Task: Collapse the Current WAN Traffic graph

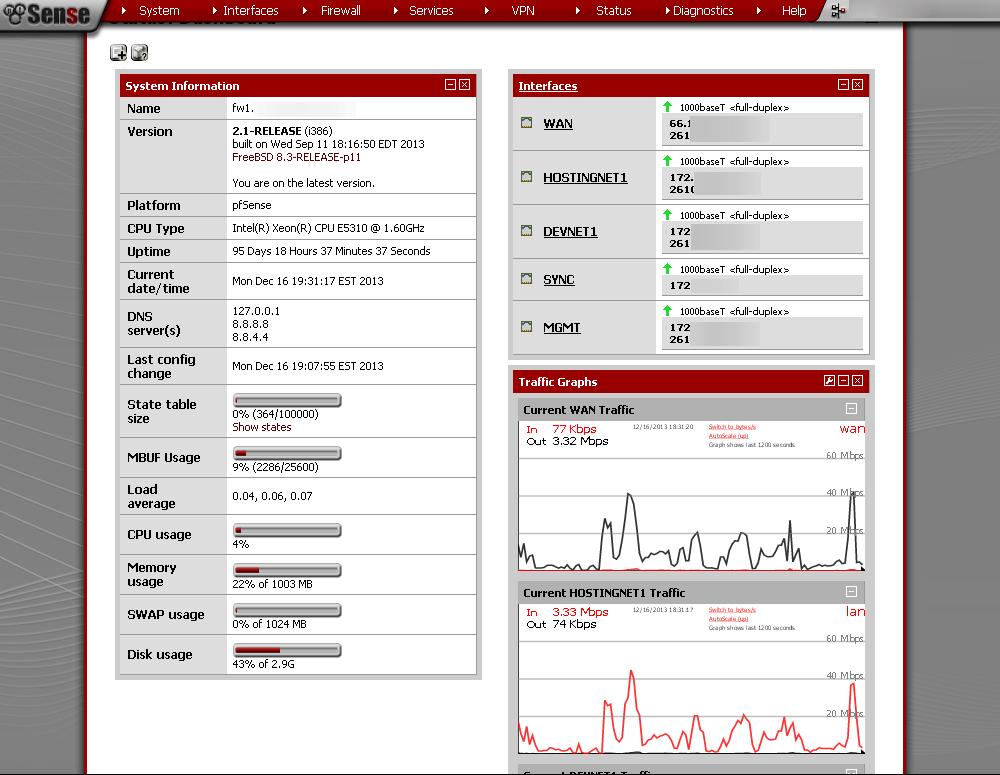Action: pos(851,408)
